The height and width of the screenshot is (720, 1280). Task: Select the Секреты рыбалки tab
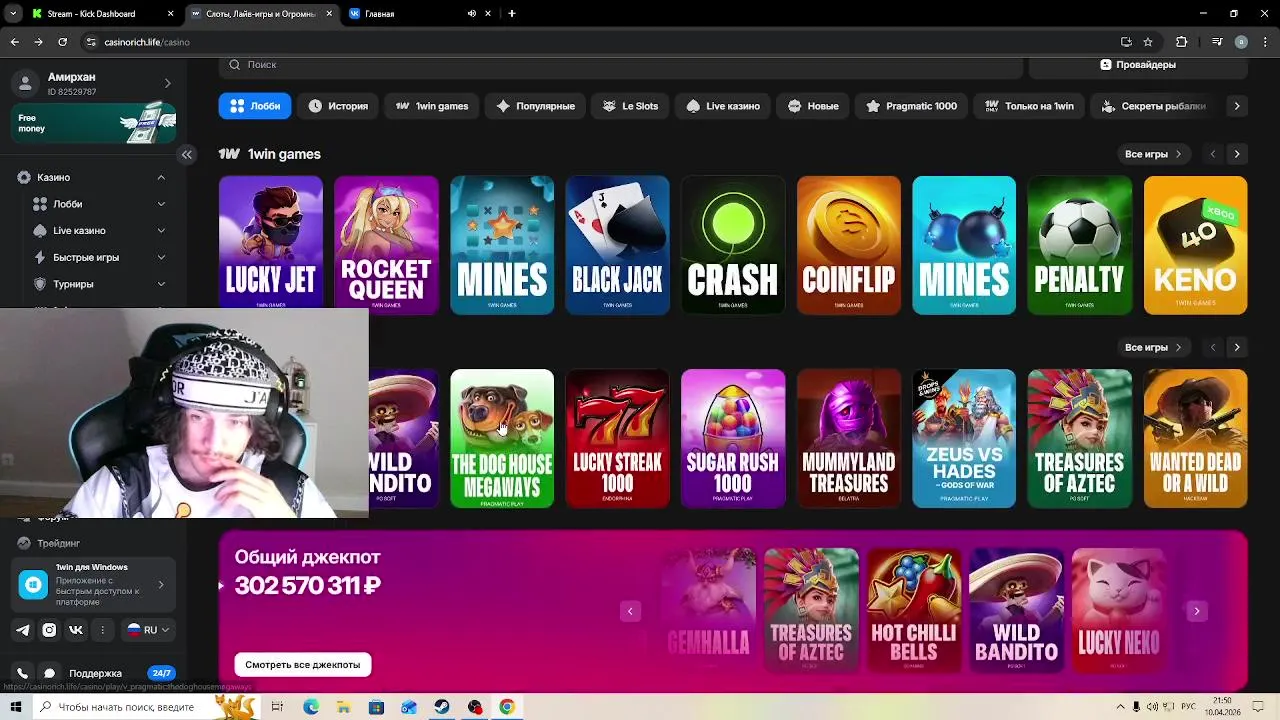point(1153,106)
